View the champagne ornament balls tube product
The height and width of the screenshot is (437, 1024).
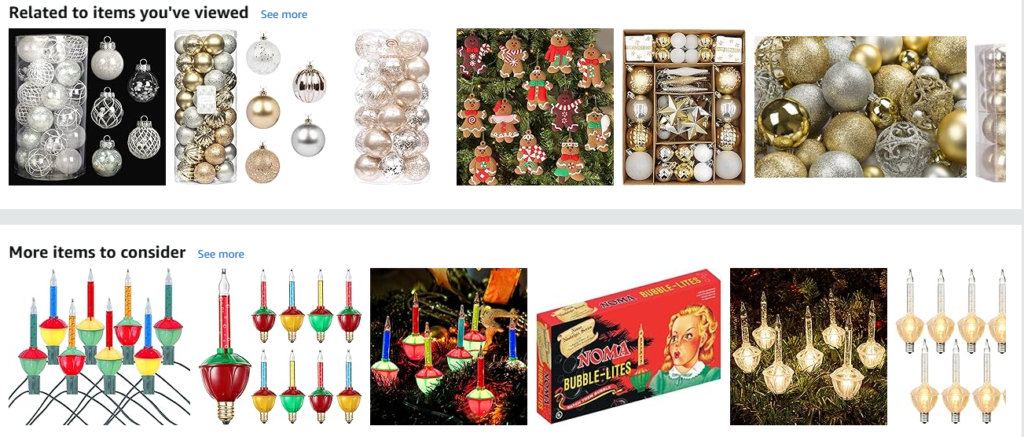click(x=392, y=106)
